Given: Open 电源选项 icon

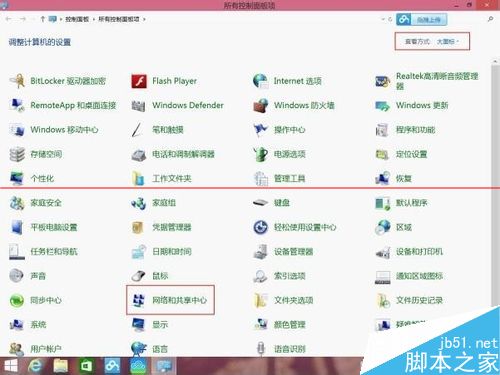Looking at the screenshot, I should coord(261,154).
